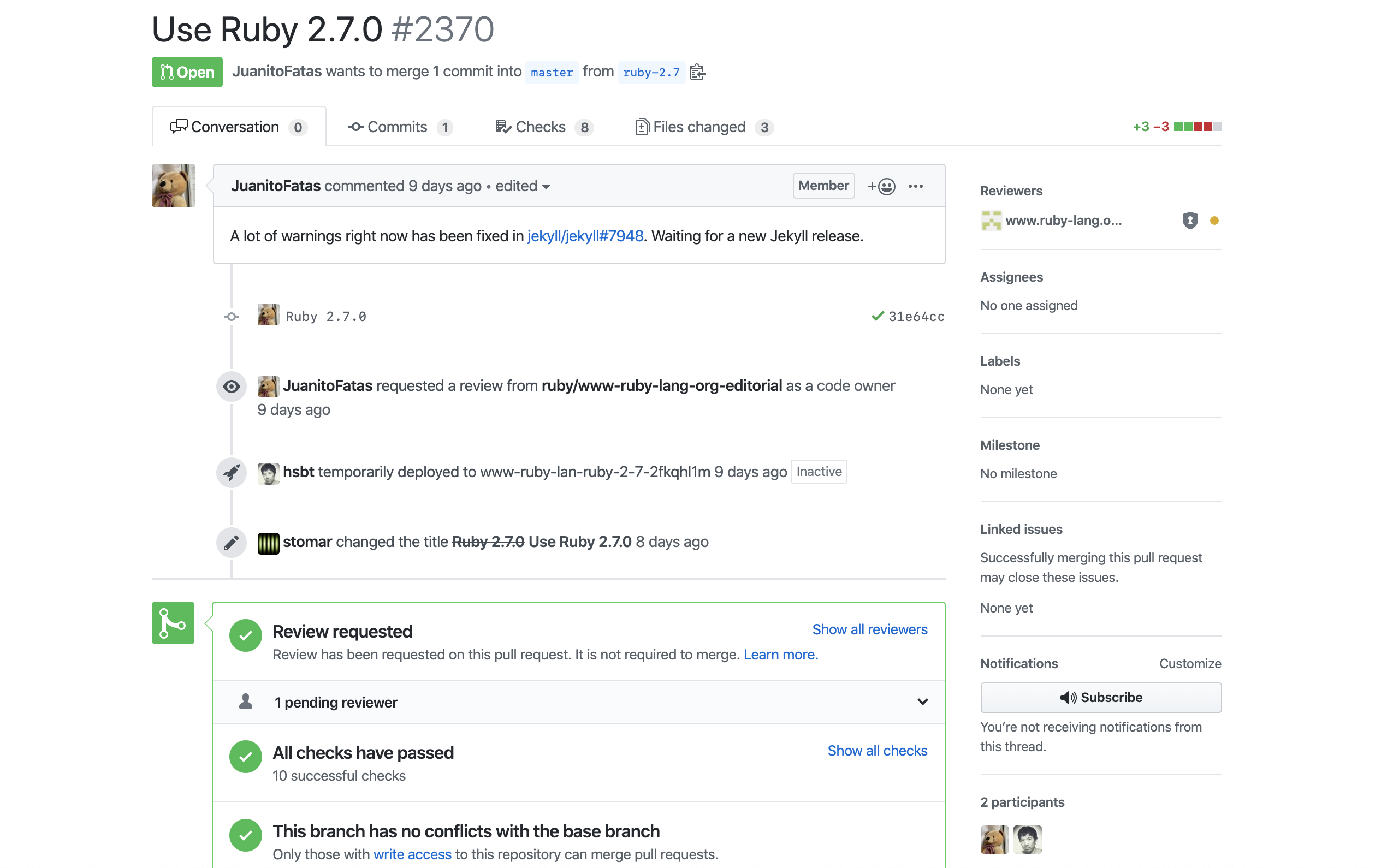This screenshot has width=1399, height=868.
Task: Switch to the Conversation tab
Action: [239, 127]
